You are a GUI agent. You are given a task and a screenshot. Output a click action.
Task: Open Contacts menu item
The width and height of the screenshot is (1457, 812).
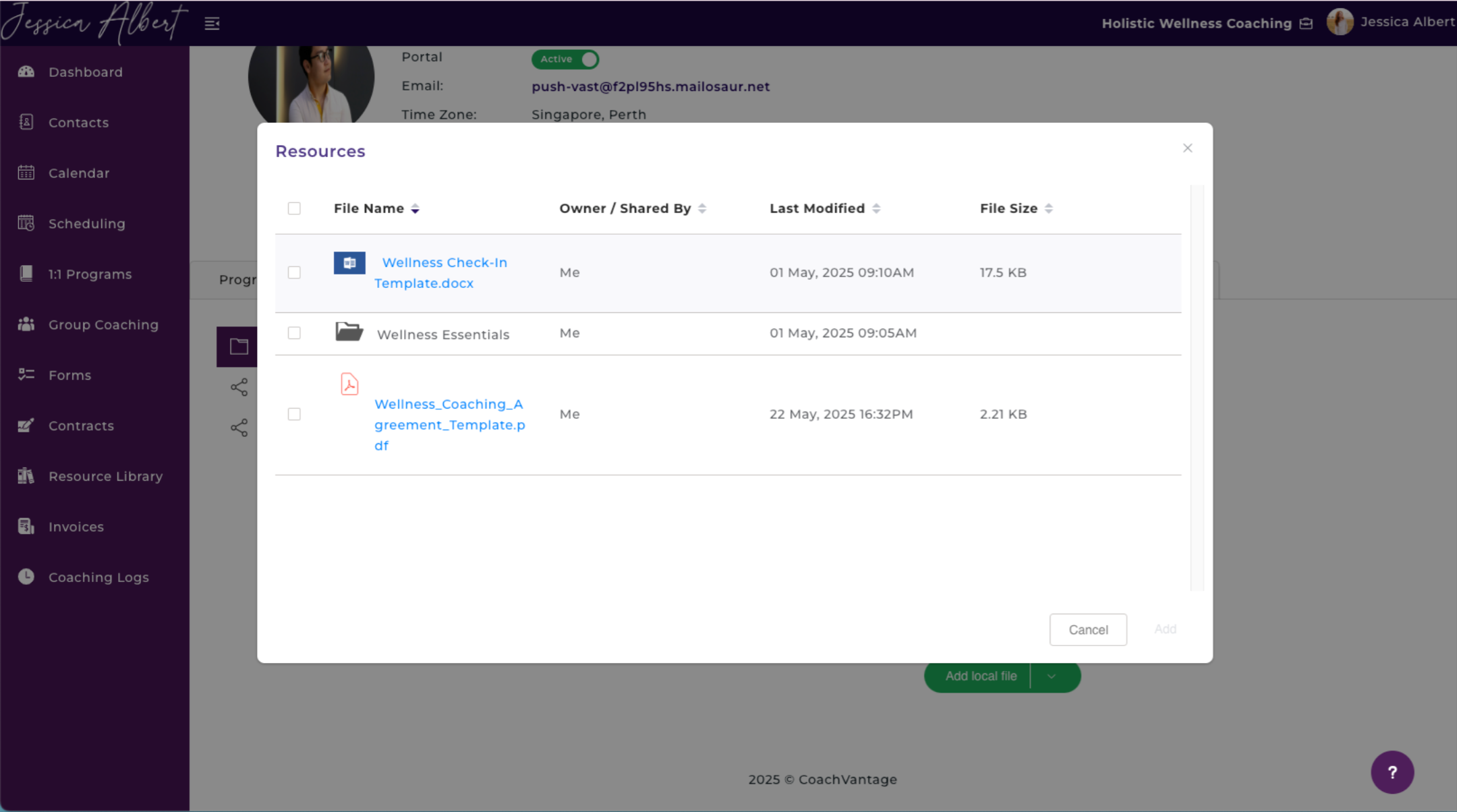pos(78,122)
